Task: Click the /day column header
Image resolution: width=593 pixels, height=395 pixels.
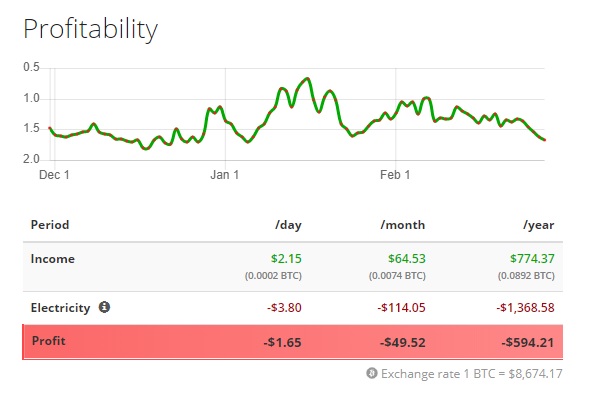Action: (288, 225)
